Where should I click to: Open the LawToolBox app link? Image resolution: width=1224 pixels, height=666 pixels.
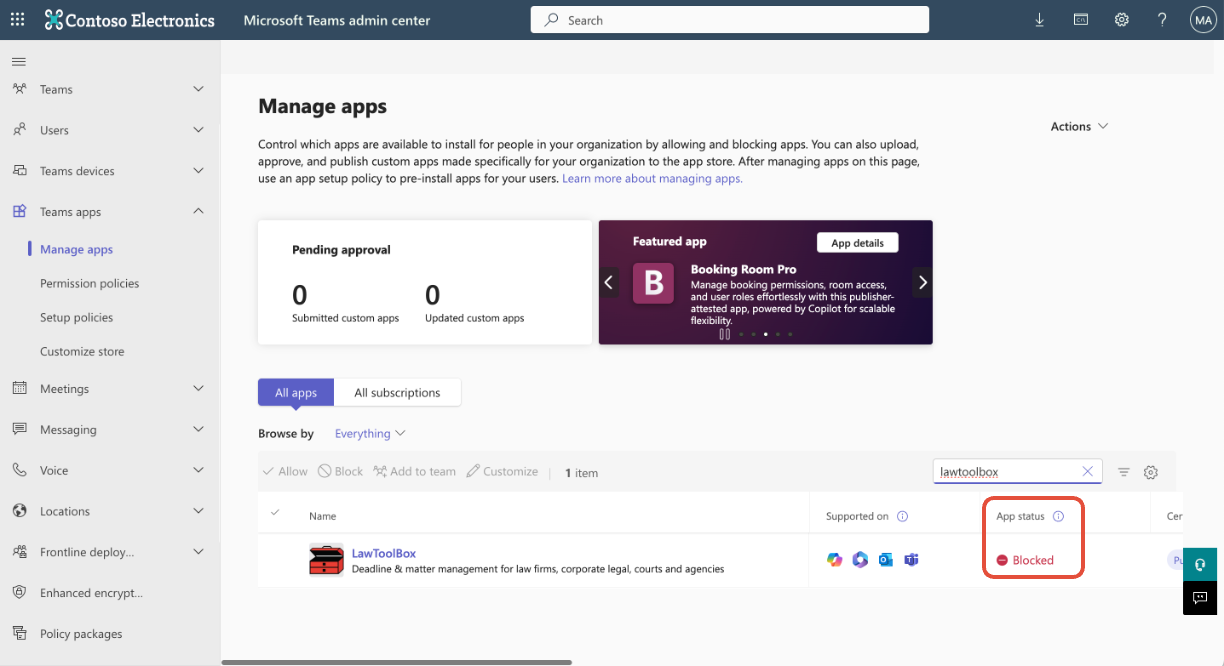(x=383, y=553)
